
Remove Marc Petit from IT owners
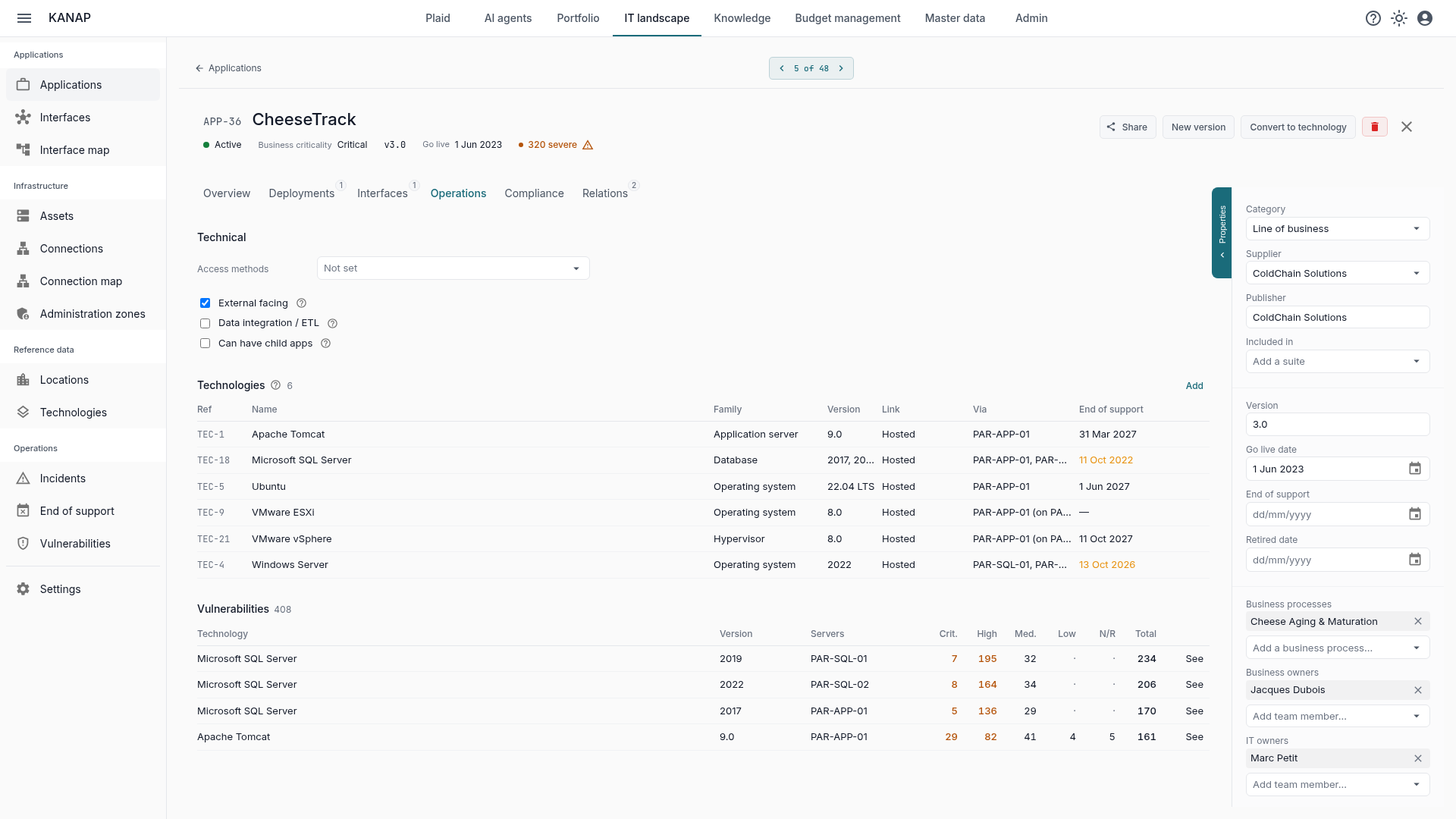(1418, 758)
